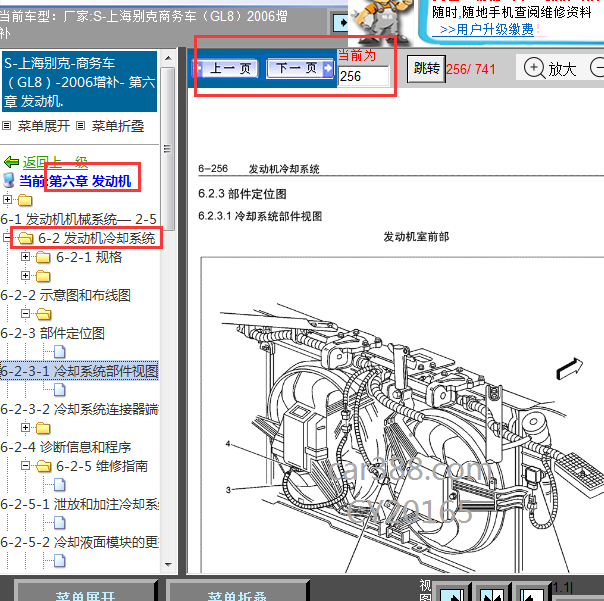Click the 256/ 741 page counter text
Image resolution: width=604 pixels, height=601 pixels.
[x=471, y=69]
